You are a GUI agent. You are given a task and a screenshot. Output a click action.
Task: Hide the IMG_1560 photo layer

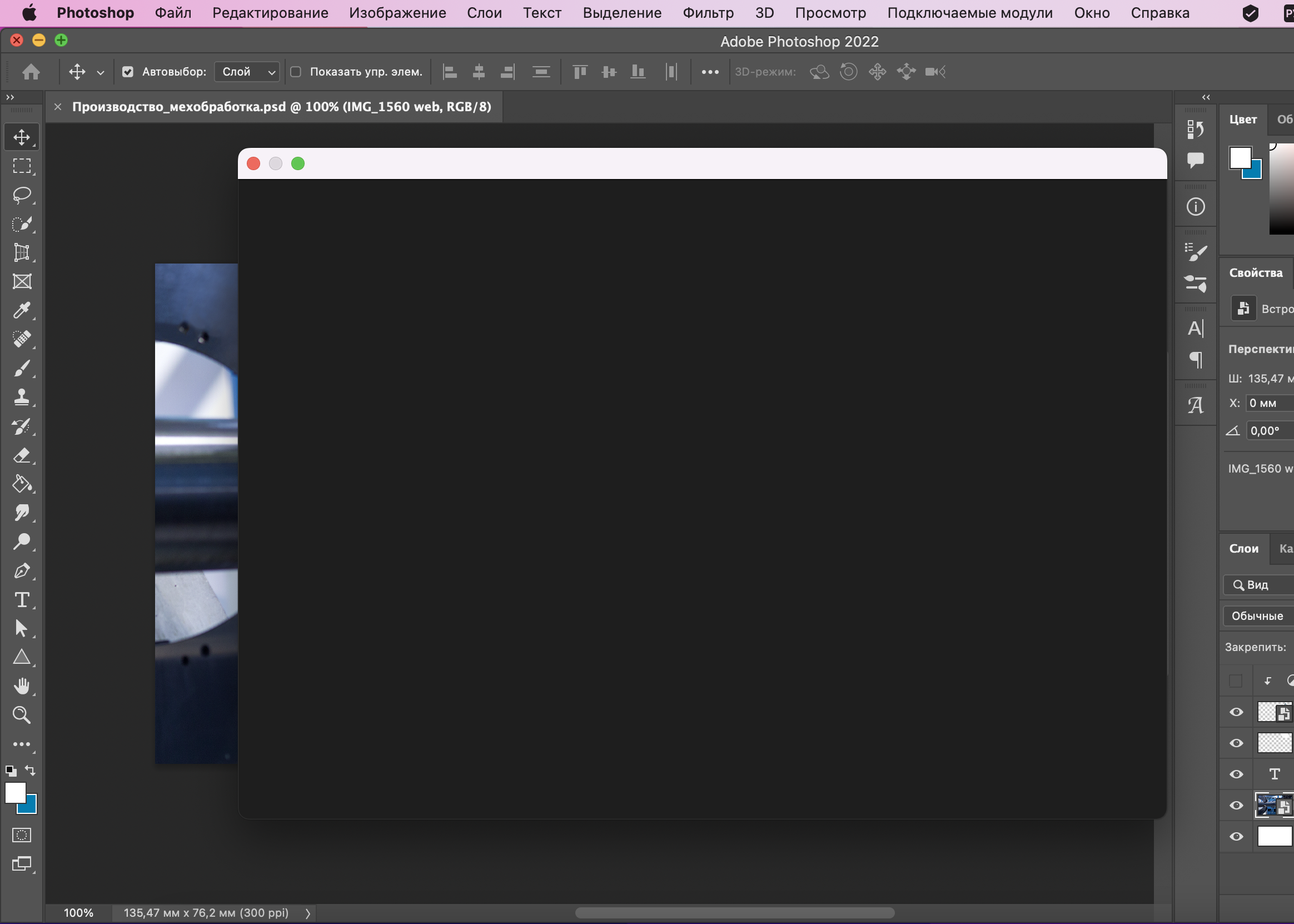coord(1236,805)
